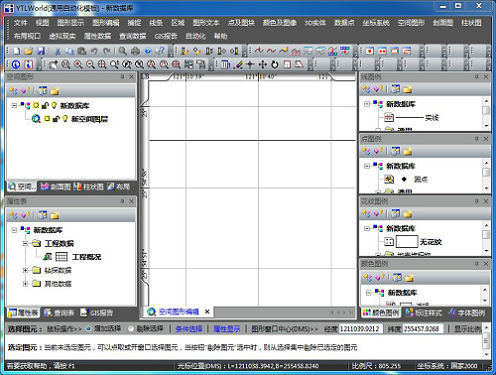Toggle lightbulb visibility of 新空间图层

[x=66, y=119]
